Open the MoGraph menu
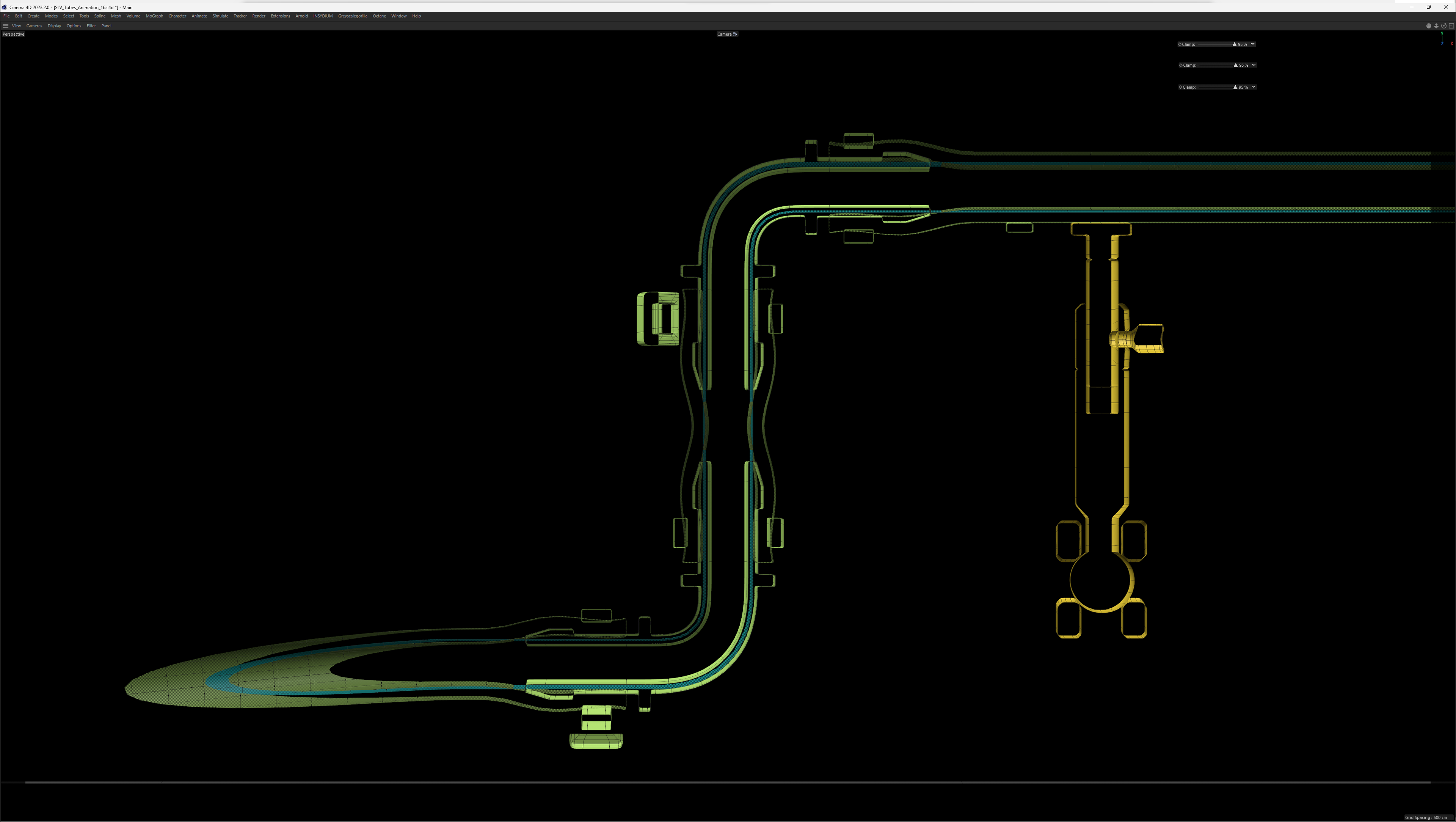1456x822 pixels. tap(154, 16)
